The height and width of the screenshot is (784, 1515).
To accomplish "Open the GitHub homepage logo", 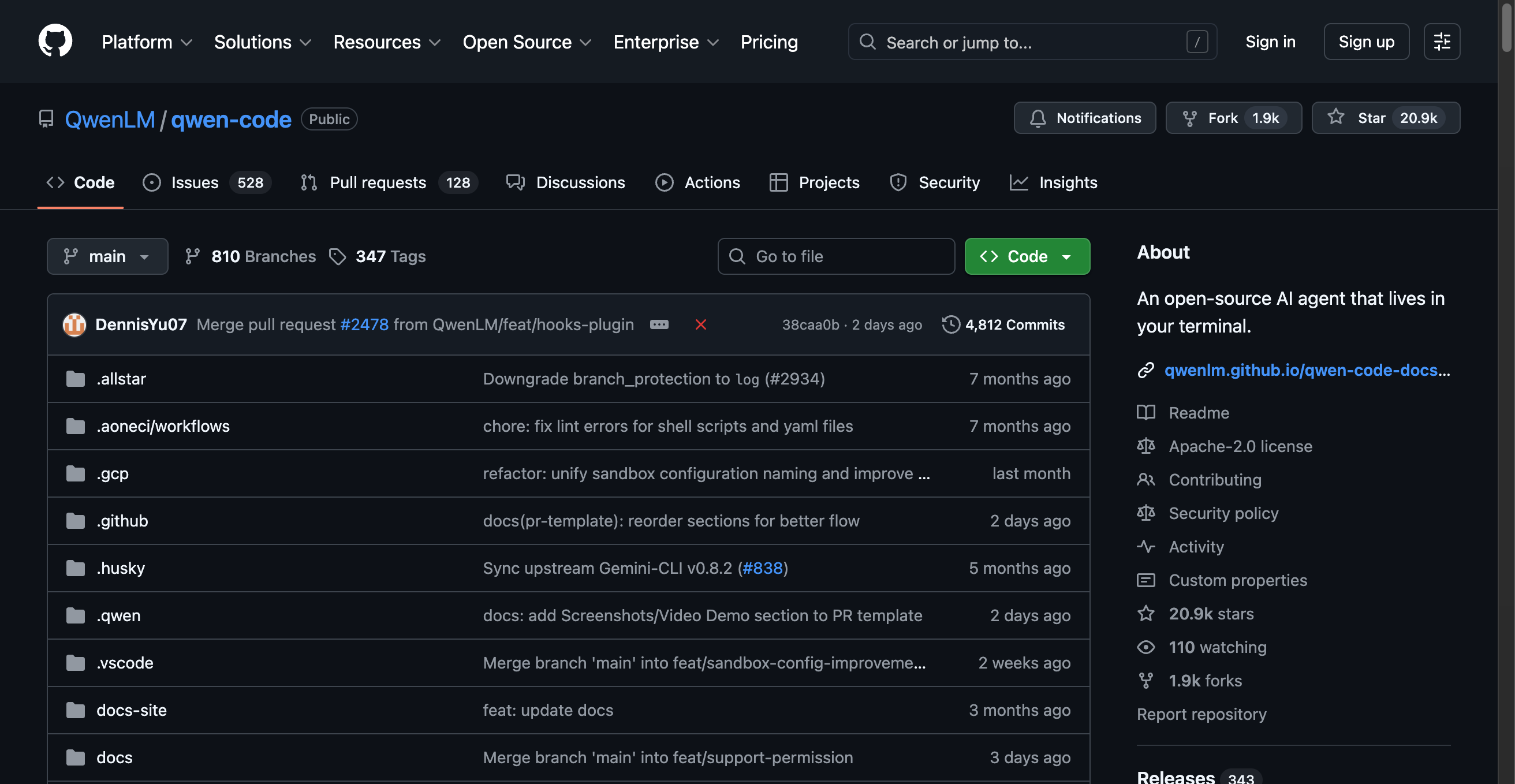I will 55,41.
